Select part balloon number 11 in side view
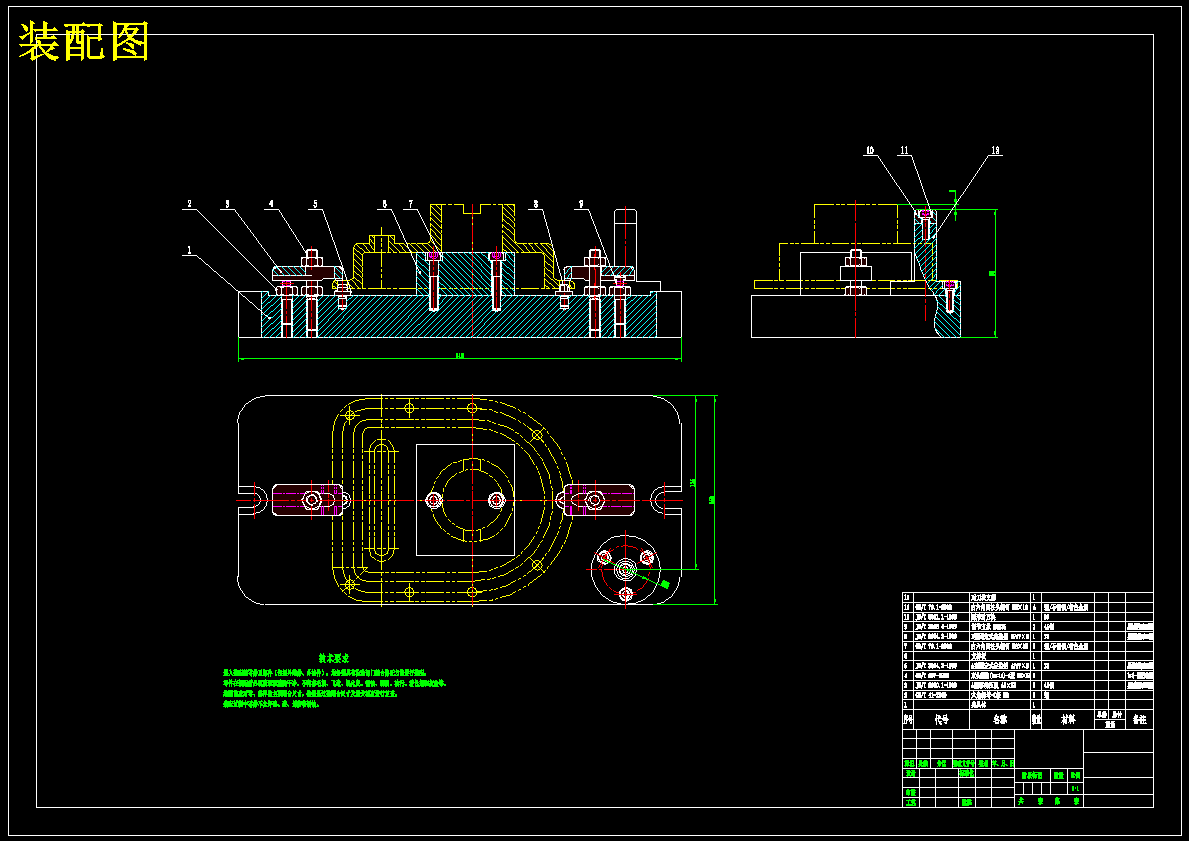The height and width of the screenshot is (841, 1189). click(x=904, y=151)
